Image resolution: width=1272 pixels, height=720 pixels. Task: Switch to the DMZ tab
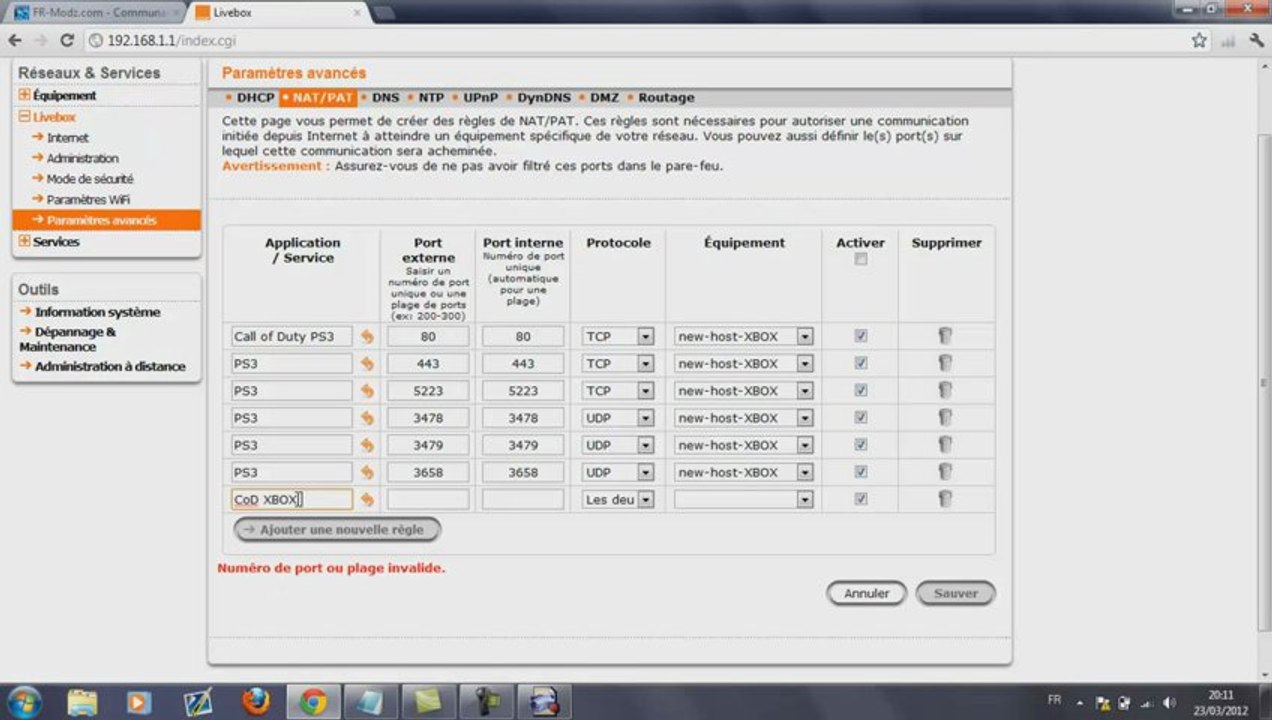604,98
